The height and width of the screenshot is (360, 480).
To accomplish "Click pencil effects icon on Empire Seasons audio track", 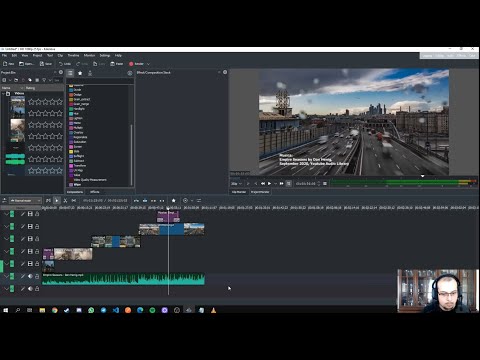I will [x=23, y=276].
